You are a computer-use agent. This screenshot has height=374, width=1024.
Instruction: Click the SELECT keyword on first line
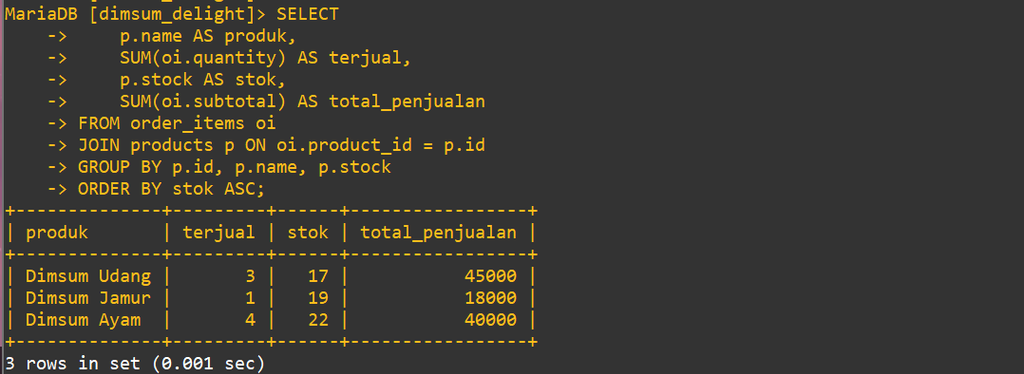coord(308,14)
